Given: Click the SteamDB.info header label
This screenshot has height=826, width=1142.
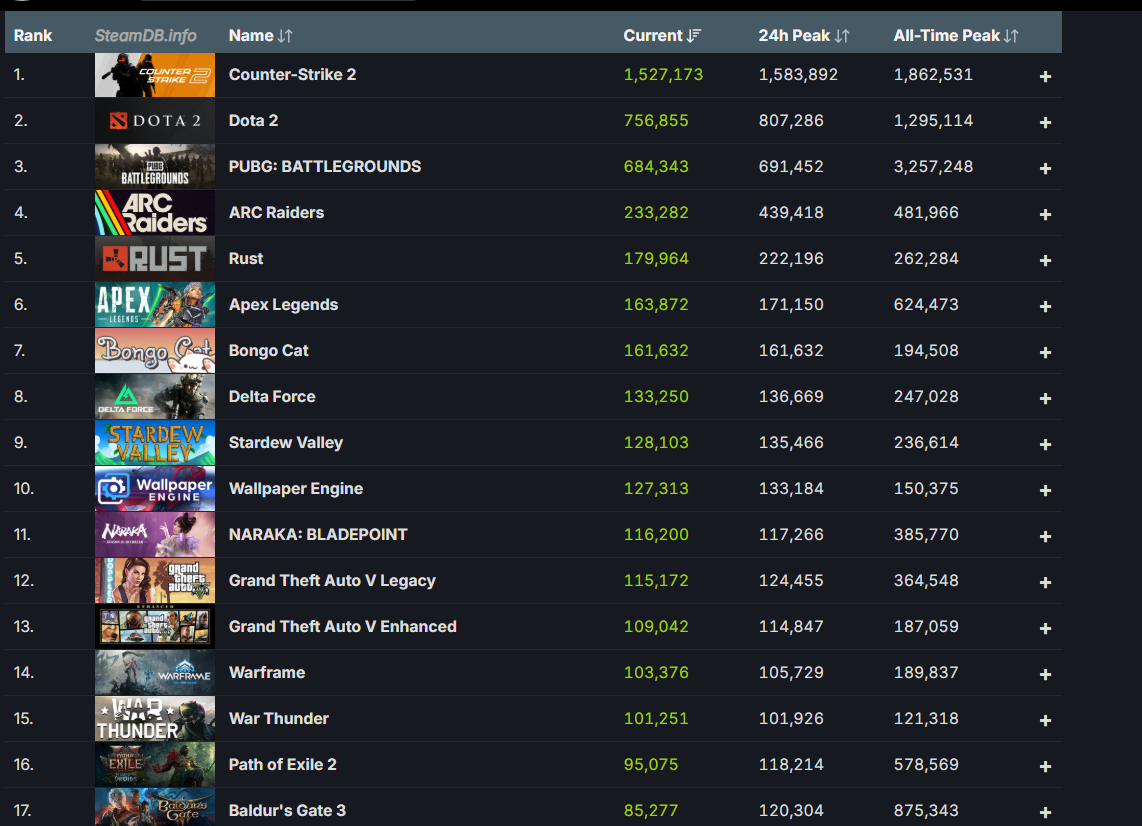Looking at the screenshot, I should (146, 36).
